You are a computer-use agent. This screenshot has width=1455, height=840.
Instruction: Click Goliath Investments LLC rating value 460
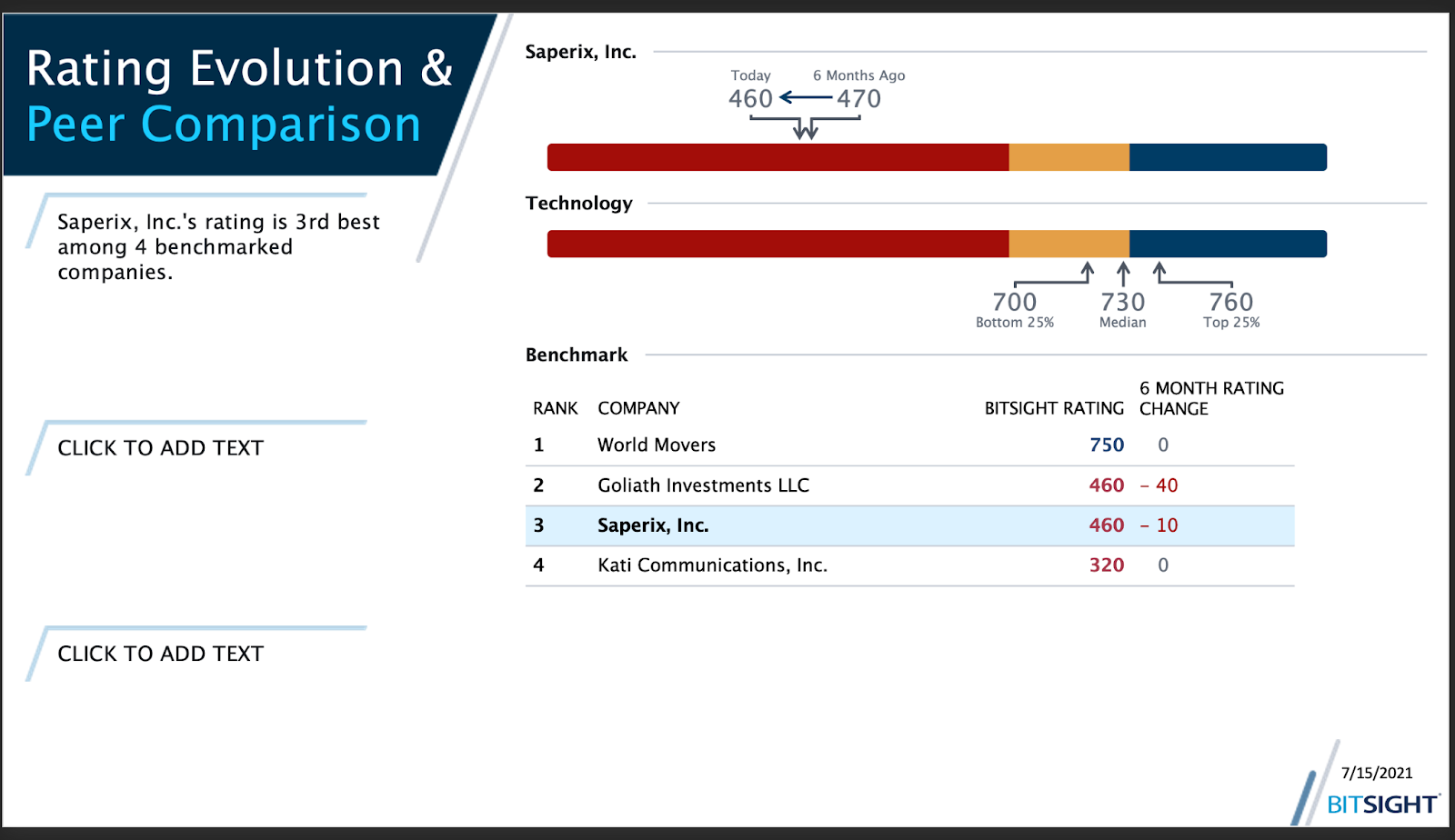tap(1106, 485)
